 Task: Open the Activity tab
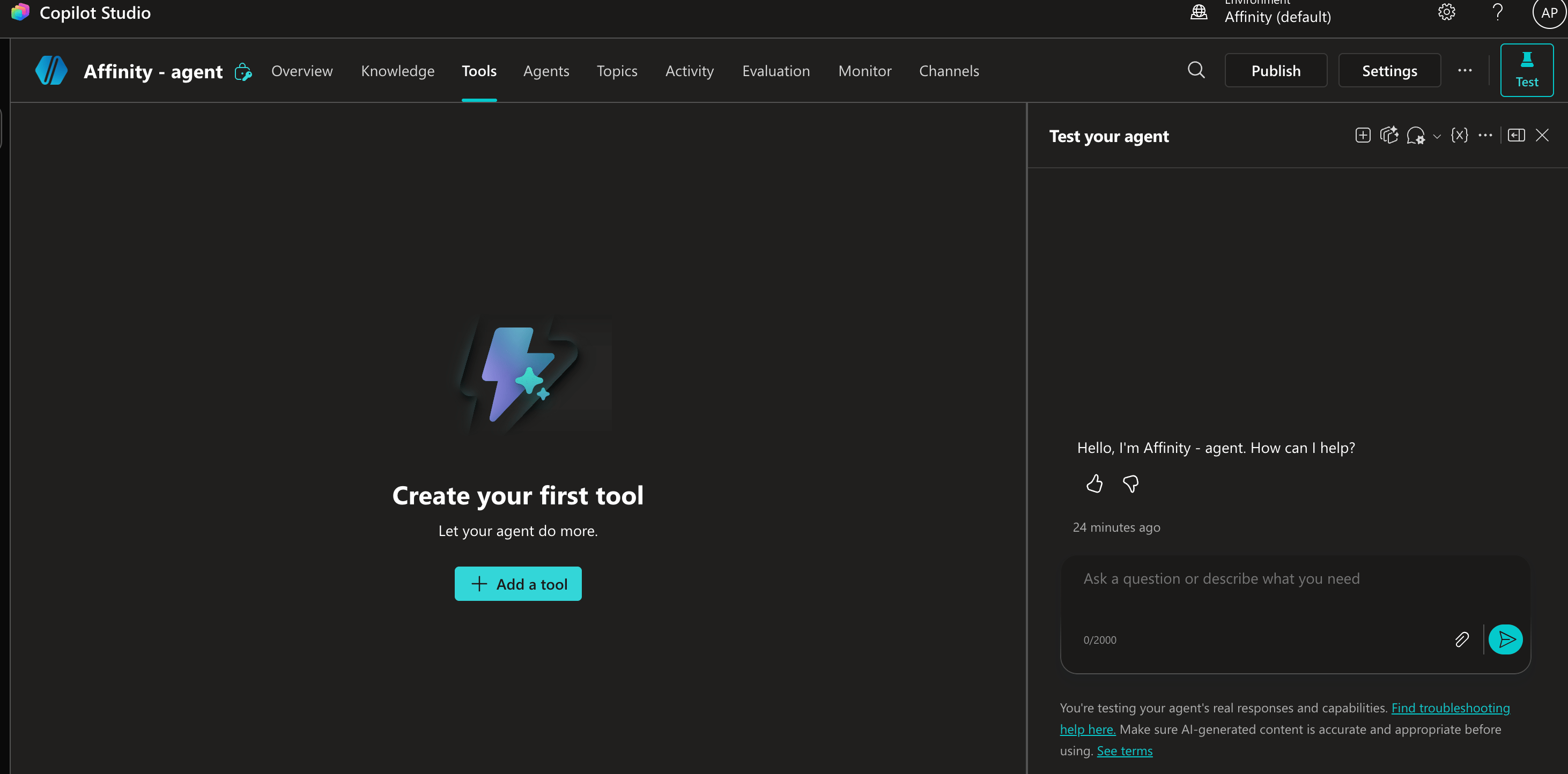689,71
